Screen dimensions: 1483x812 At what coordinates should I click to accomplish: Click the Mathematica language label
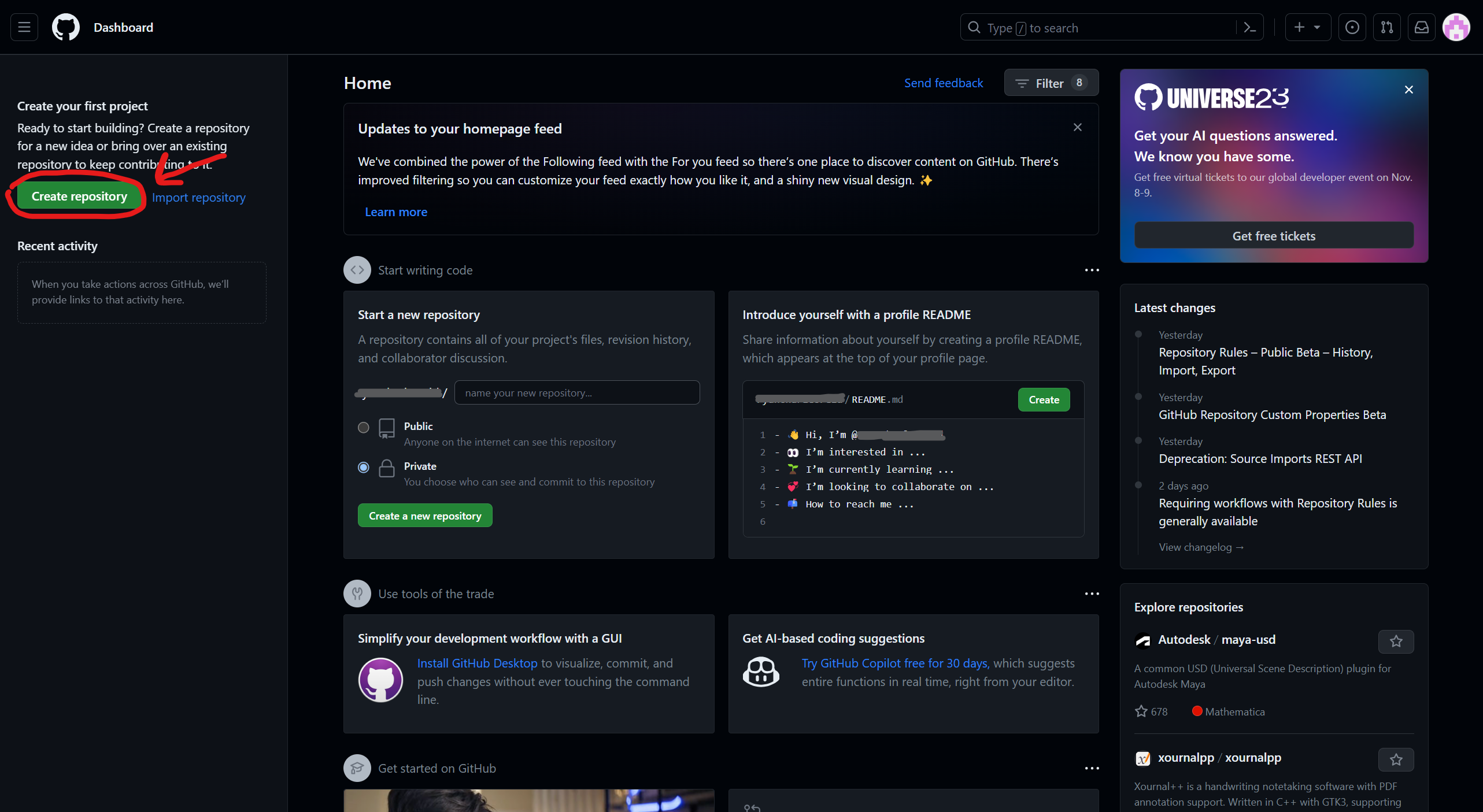tap(1229, 712)
